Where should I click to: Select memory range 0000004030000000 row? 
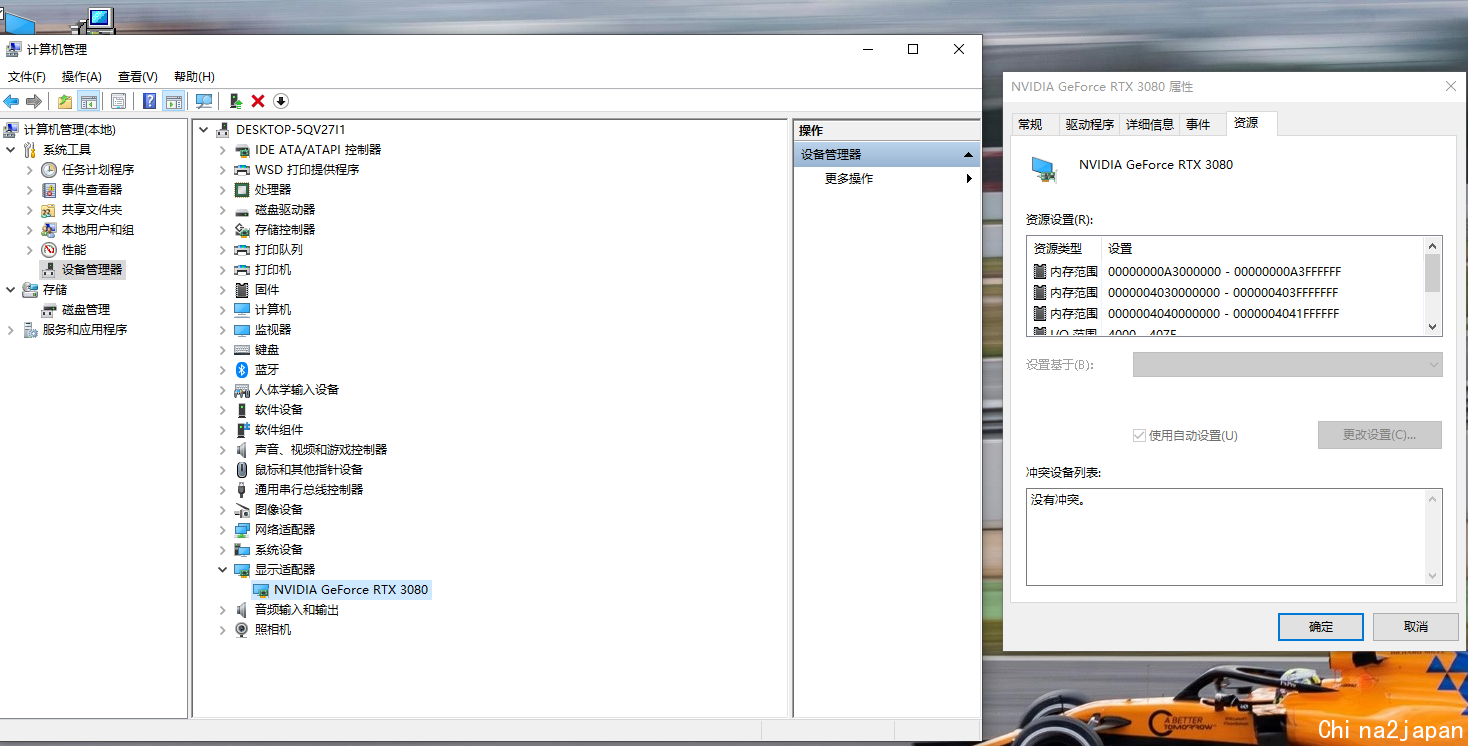point(1225,293)
